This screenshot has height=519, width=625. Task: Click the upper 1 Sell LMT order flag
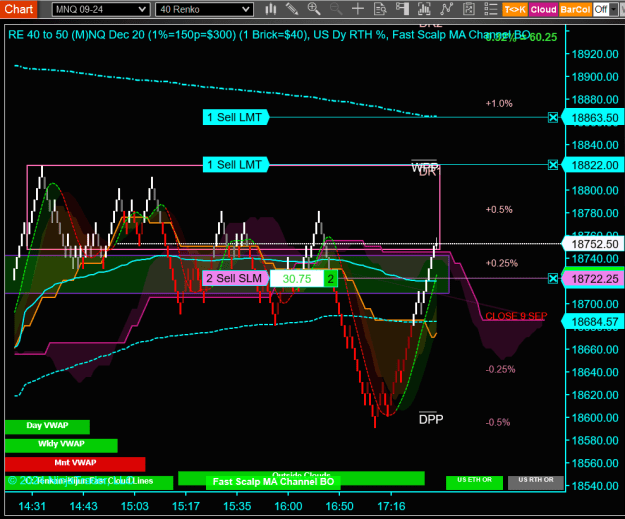[235, 117]
